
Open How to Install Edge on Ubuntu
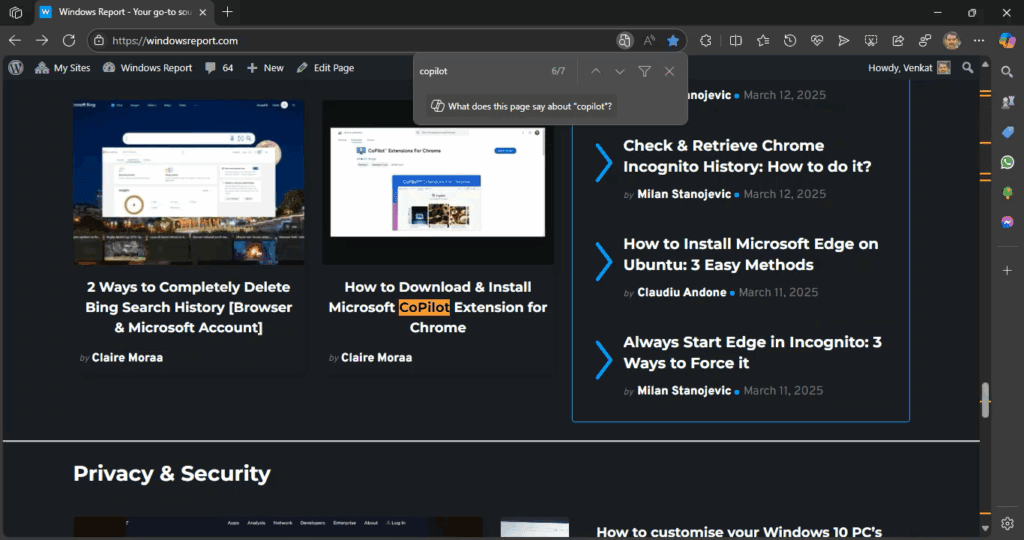point(750,254)
